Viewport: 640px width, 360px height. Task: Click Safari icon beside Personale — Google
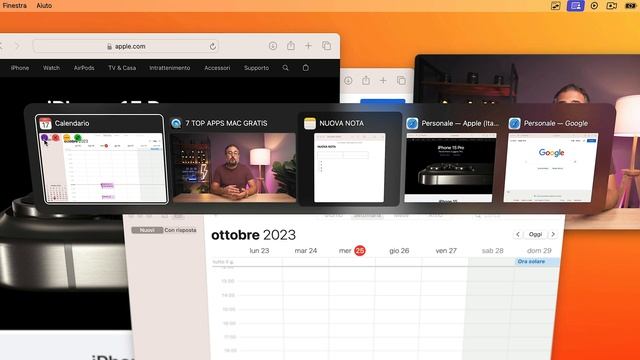(x=515, y=123)
